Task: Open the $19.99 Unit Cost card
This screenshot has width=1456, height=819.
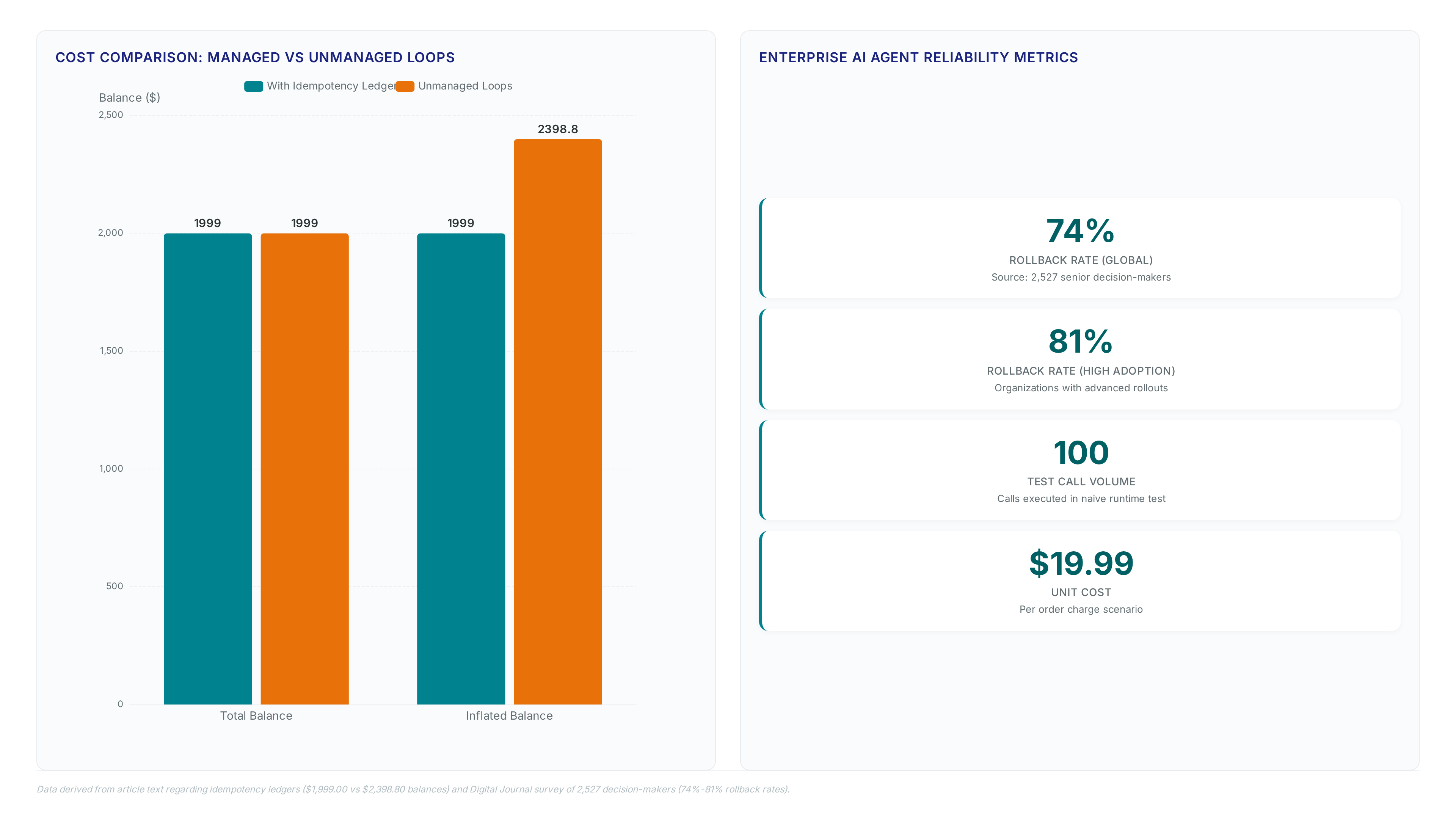Action: 1080,580
